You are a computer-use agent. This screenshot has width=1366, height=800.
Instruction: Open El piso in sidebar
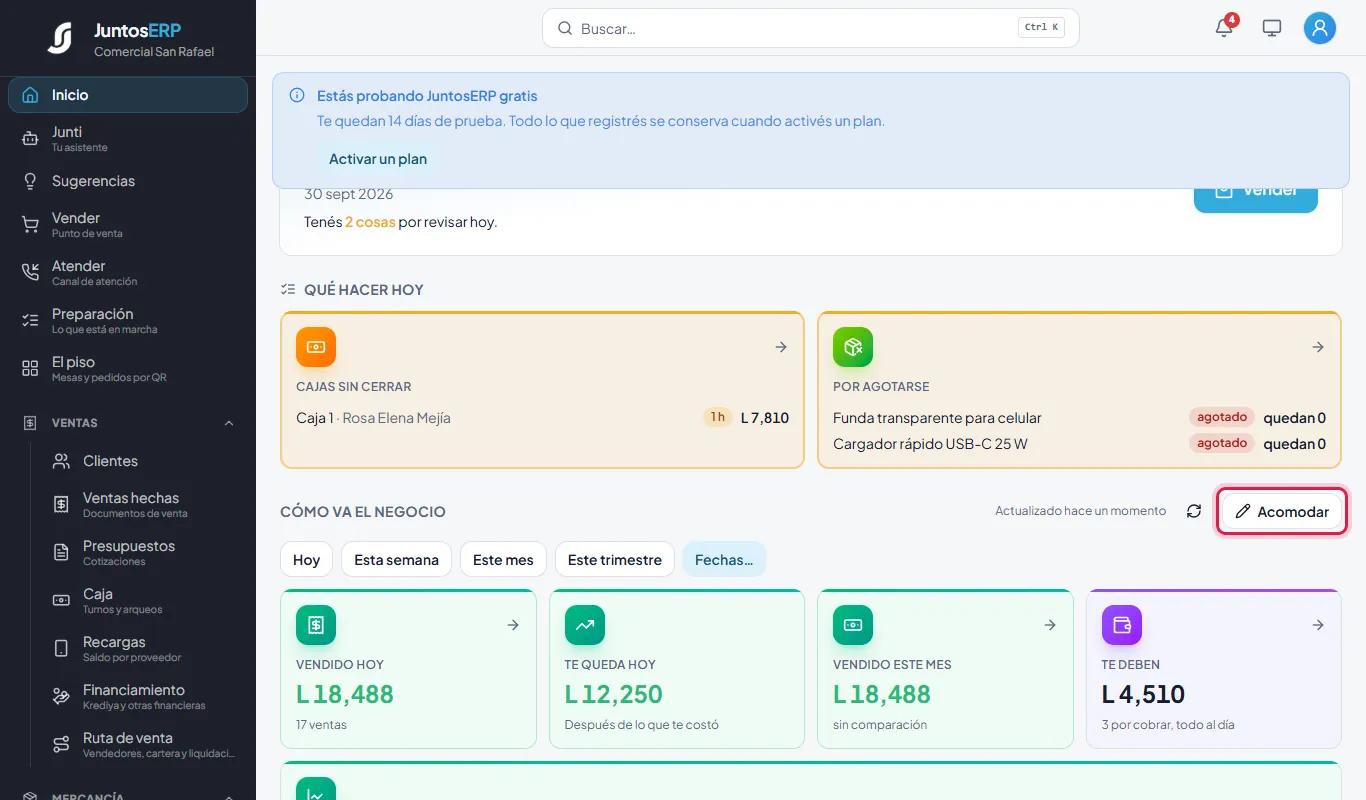tap(128, 369)
